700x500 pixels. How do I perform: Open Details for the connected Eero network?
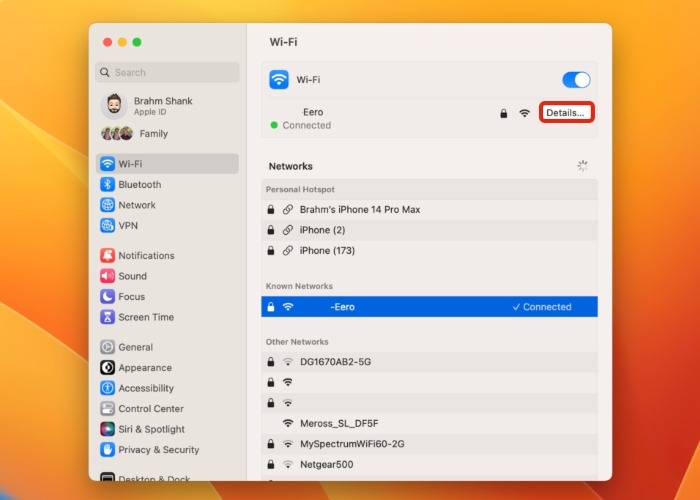567,113
